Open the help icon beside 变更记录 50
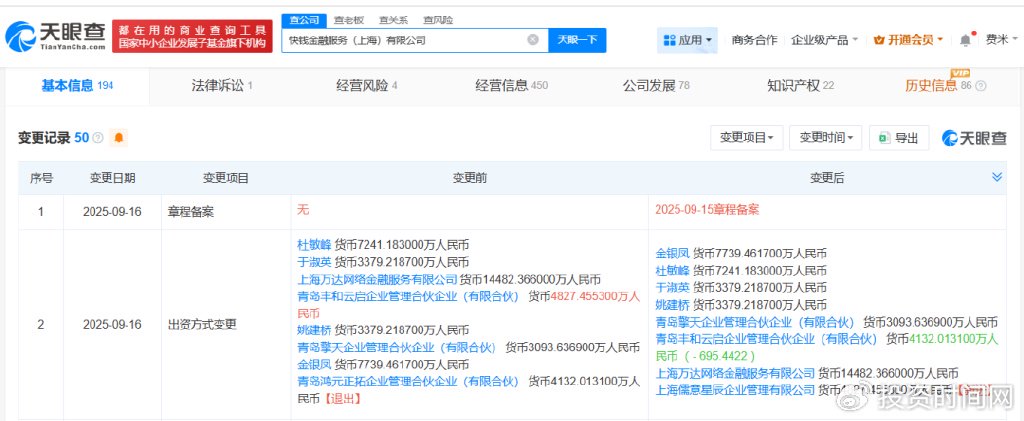The height and width of the screenshot is (421, 1024). (98, 138)
